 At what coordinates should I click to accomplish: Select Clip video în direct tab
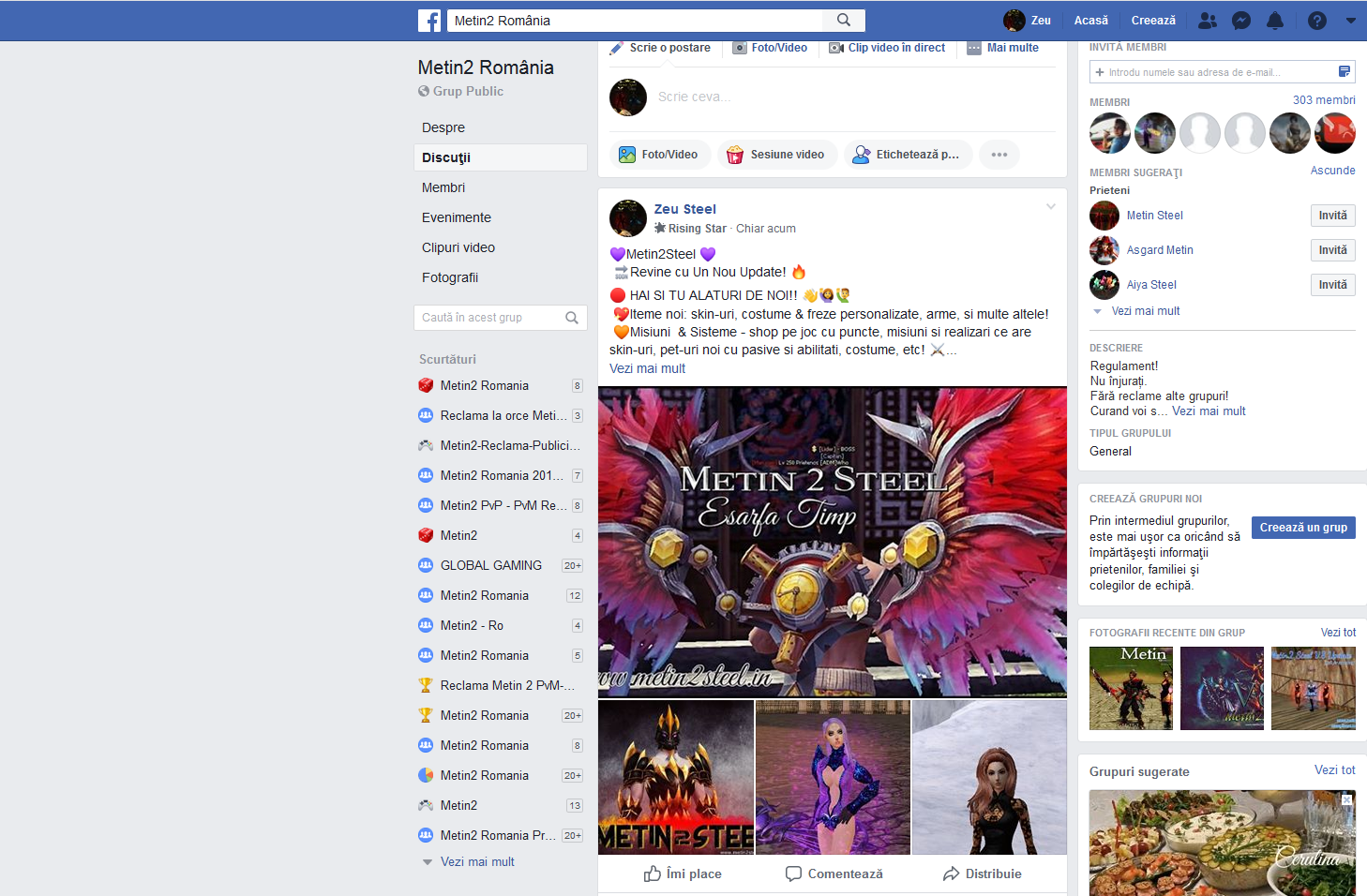tap(887, 48)
